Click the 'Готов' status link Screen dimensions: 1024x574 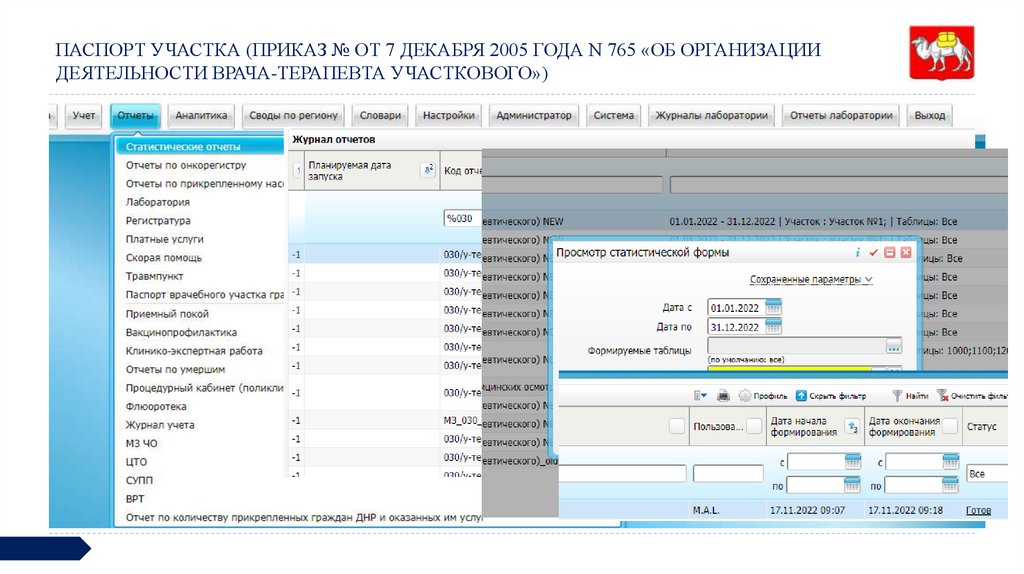[x=978, y=510]
